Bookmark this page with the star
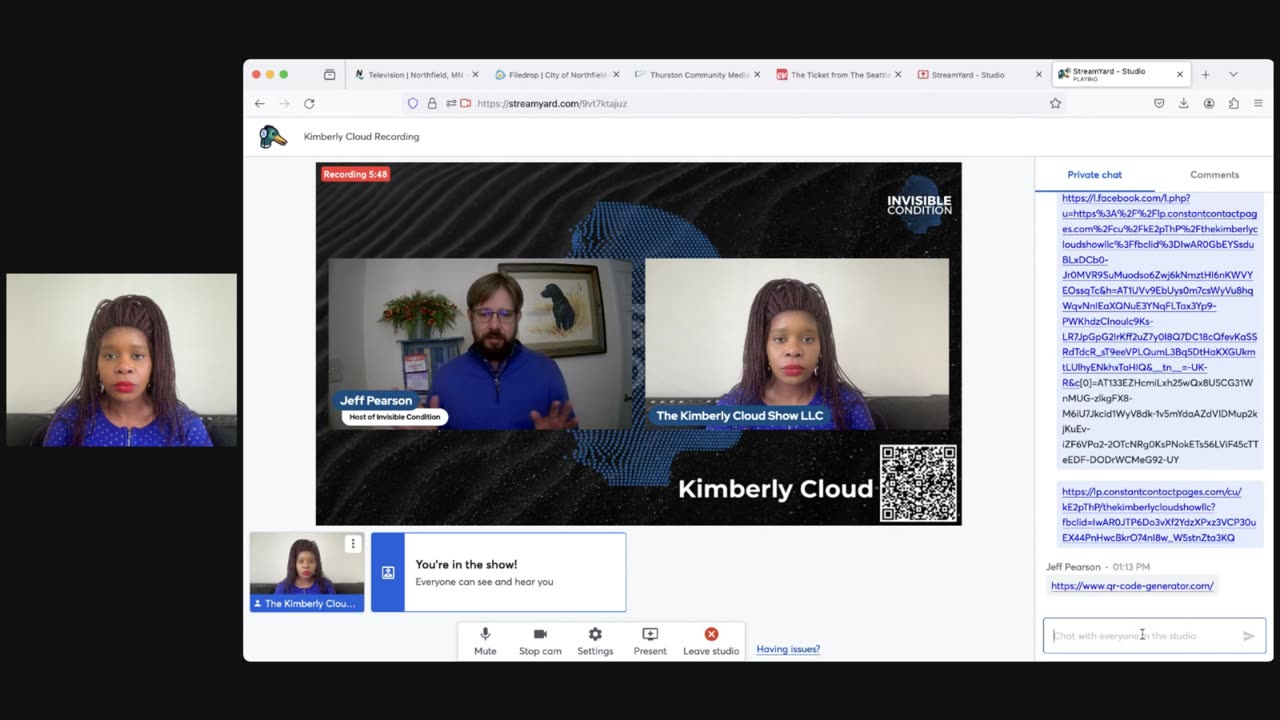This screenshot has width=1280, height=720. [x=1055, y=103]
